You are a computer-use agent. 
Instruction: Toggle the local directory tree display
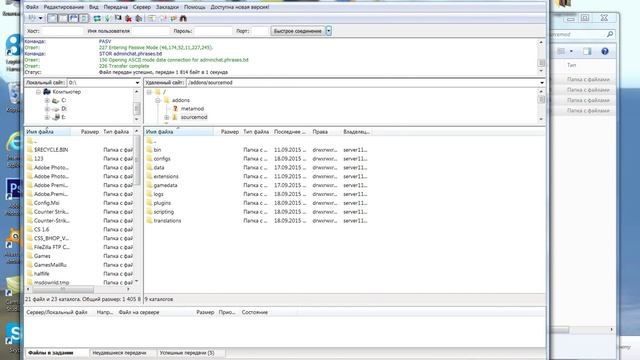(63, 18)
